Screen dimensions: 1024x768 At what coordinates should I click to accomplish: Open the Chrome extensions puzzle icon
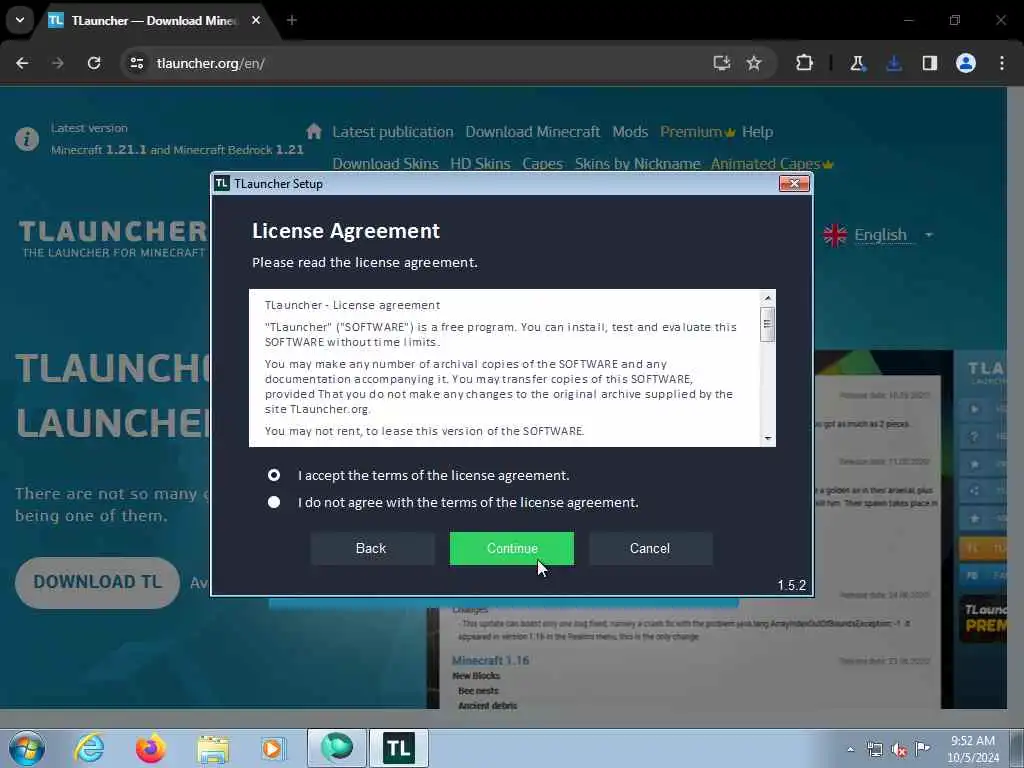805,63
